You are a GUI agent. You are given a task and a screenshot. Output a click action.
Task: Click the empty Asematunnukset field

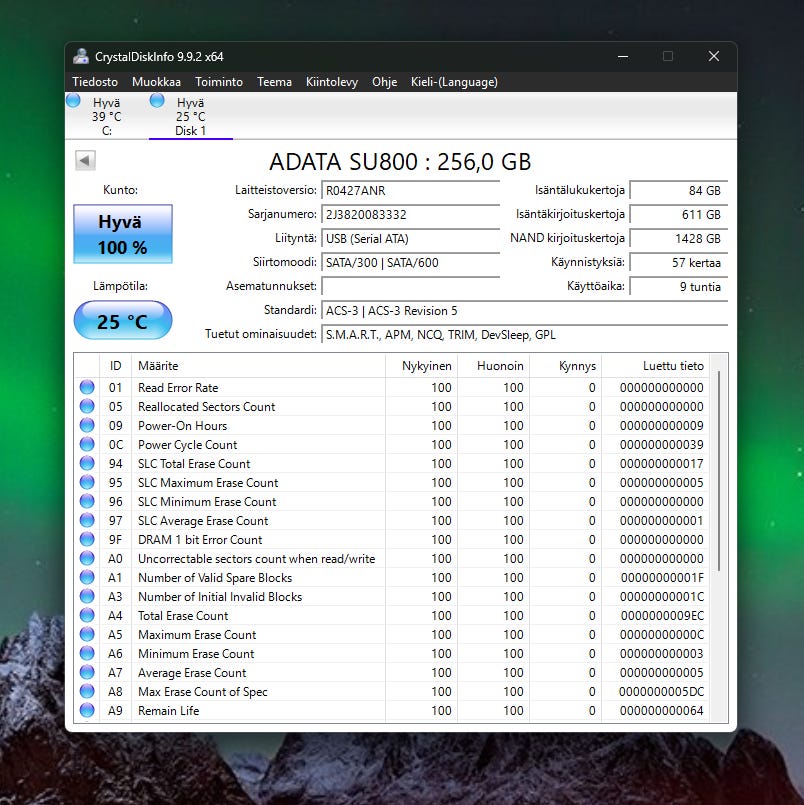coord(410,286)
